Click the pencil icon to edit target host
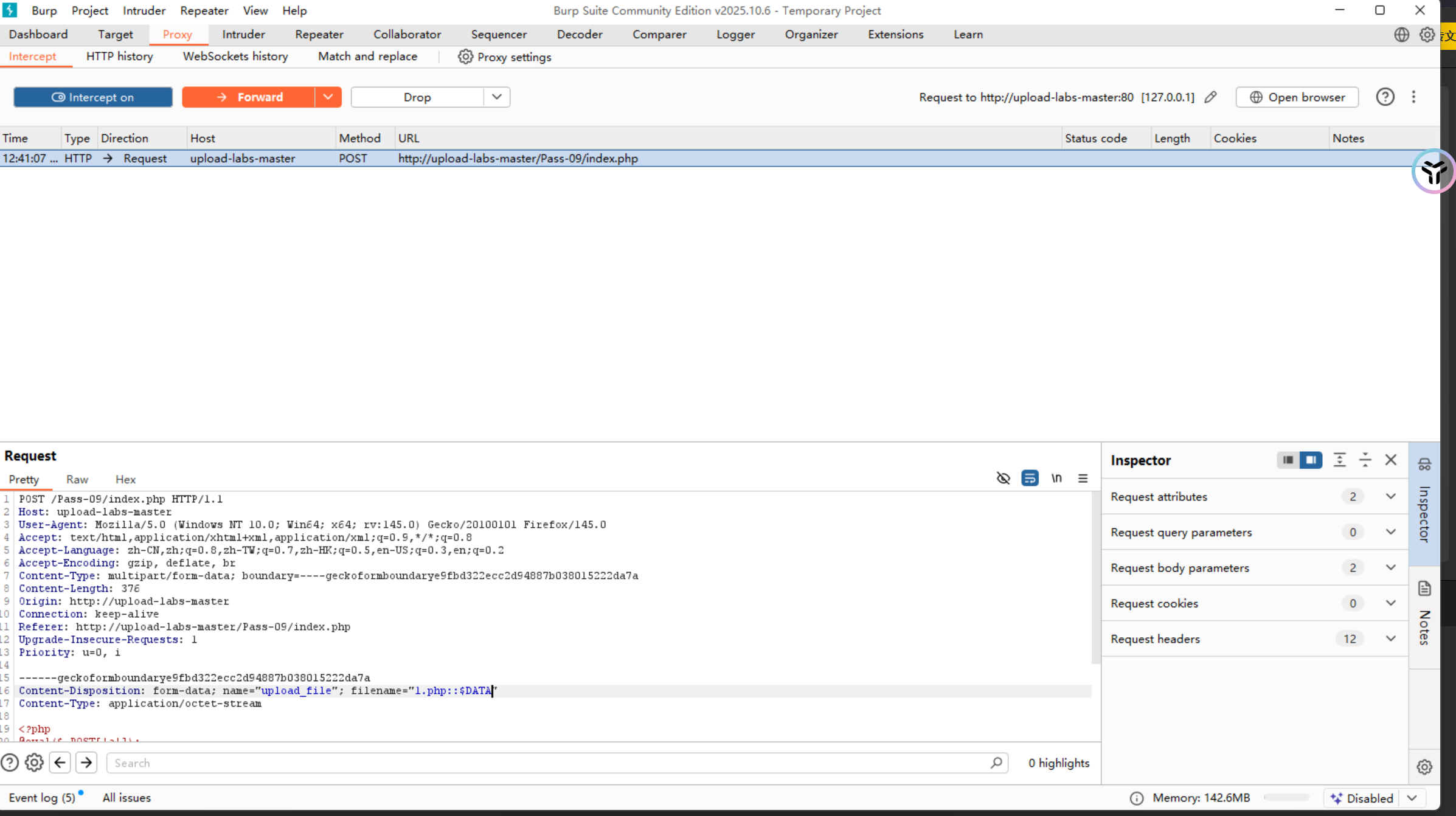 (1210, 97)
